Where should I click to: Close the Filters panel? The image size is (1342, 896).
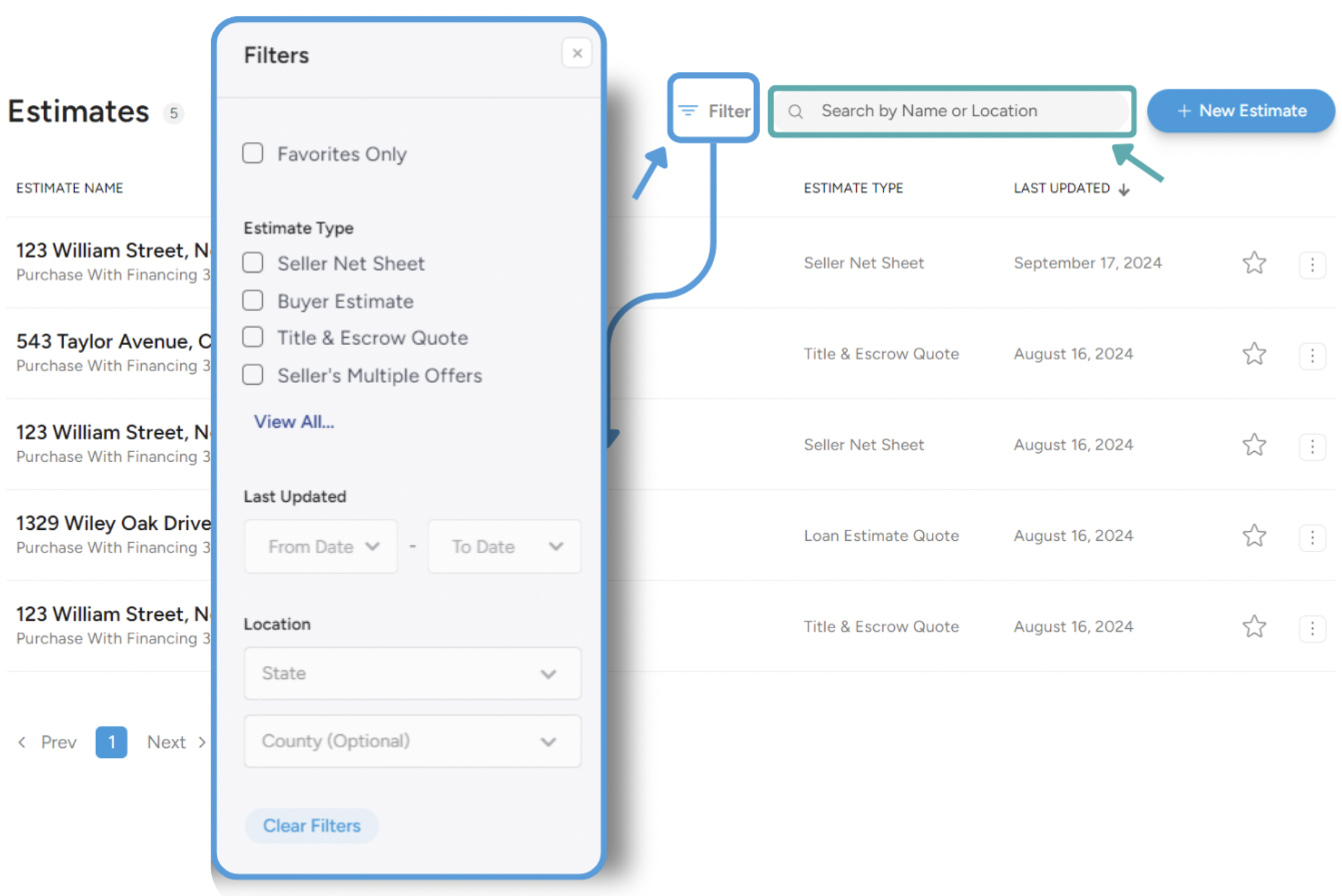[x=576, y=53]
